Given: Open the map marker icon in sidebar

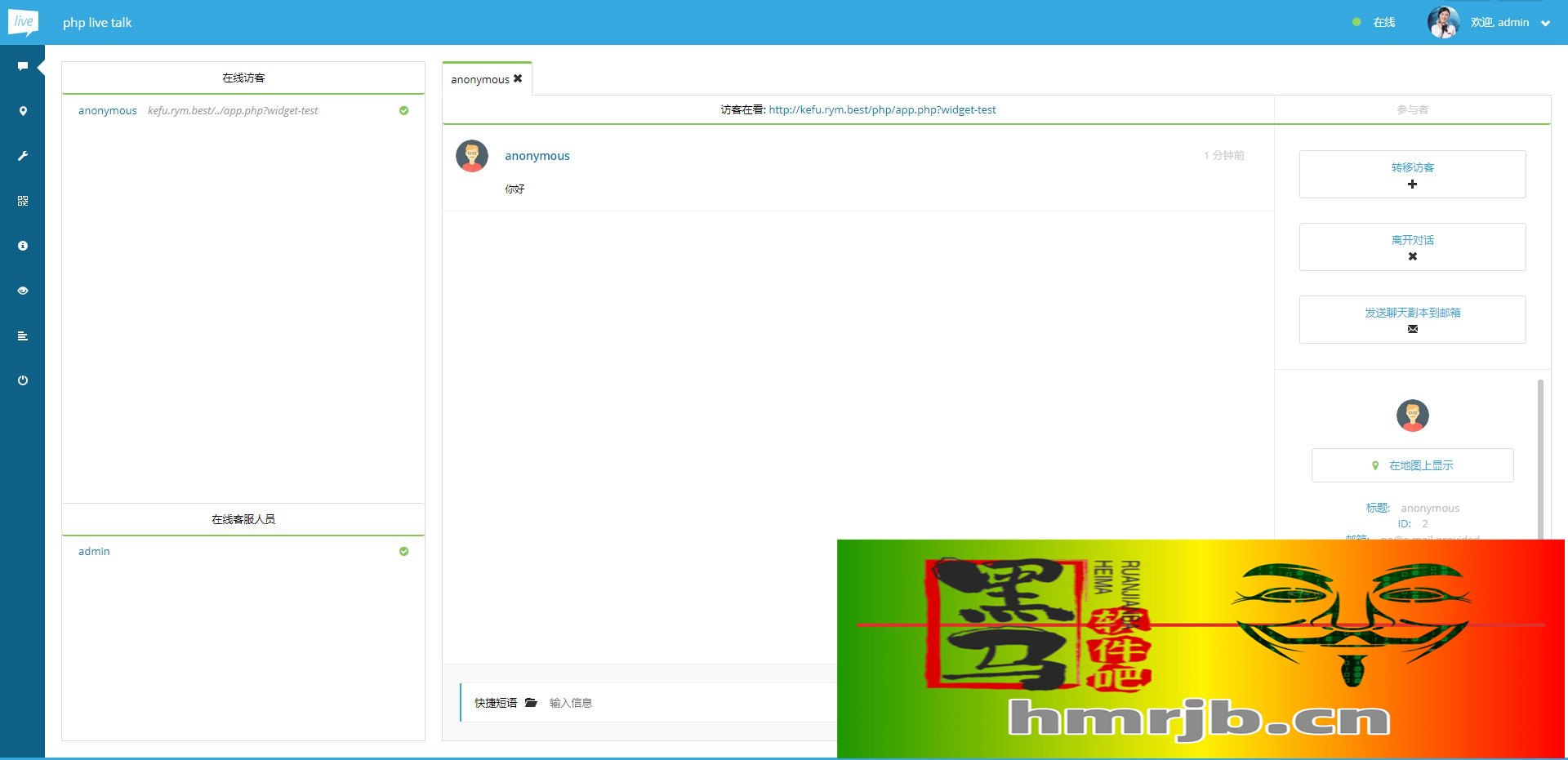Looking at the screenshot, I should (x=23, y=111).
